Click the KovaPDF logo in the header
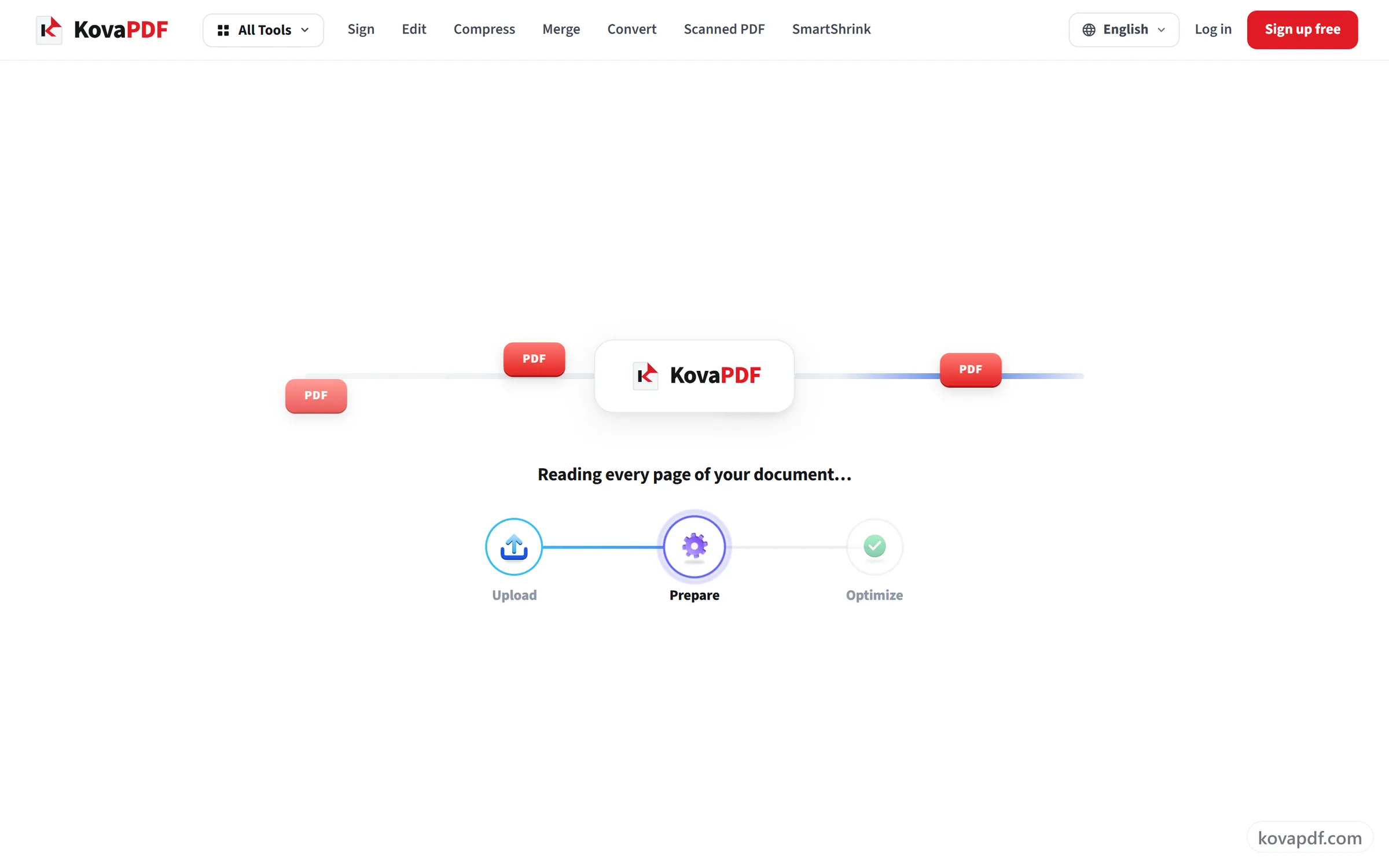Viewport: 1389px width, 868px height. tap(102, 30)
